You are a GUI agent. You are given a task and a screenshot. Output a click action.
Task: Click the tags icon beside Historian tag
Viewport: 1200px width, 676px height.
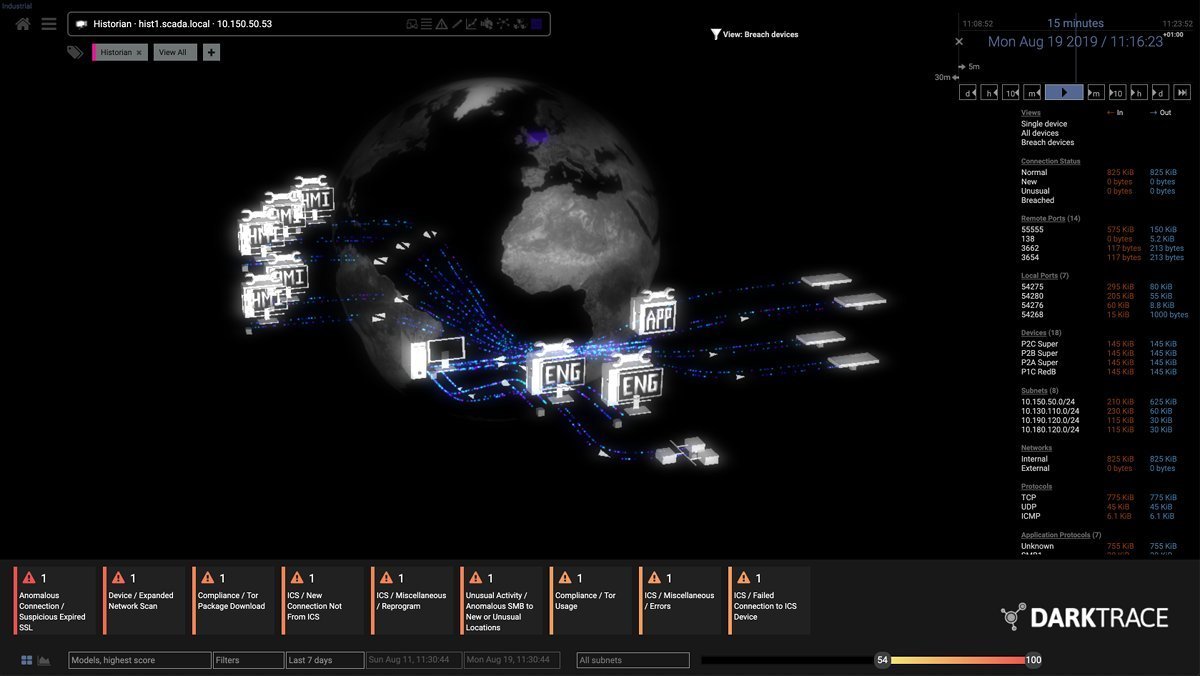(75, 52)
